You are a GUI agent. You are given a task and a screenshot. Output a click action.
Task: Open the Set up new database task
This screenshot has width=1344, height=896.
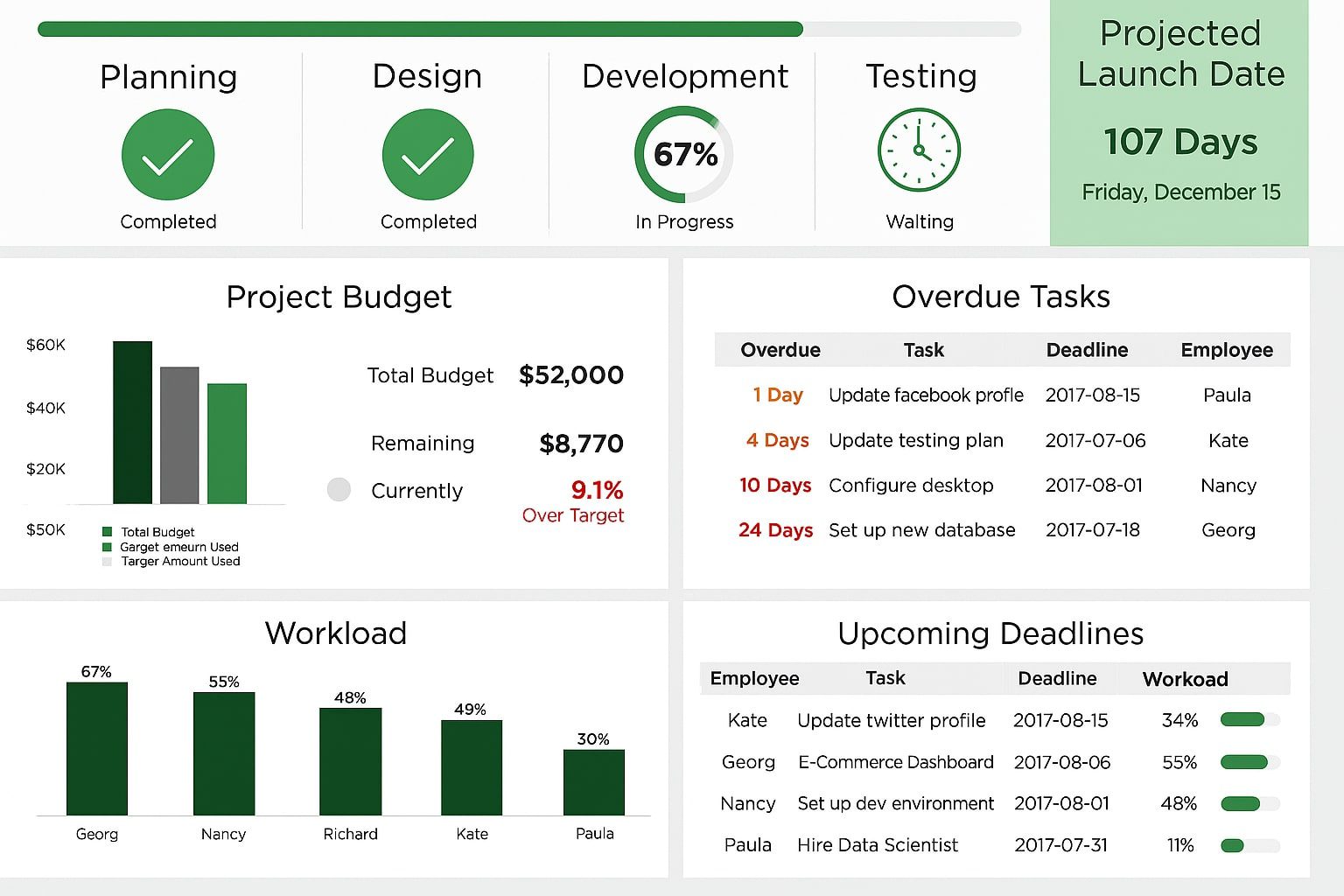click(921, 530)
